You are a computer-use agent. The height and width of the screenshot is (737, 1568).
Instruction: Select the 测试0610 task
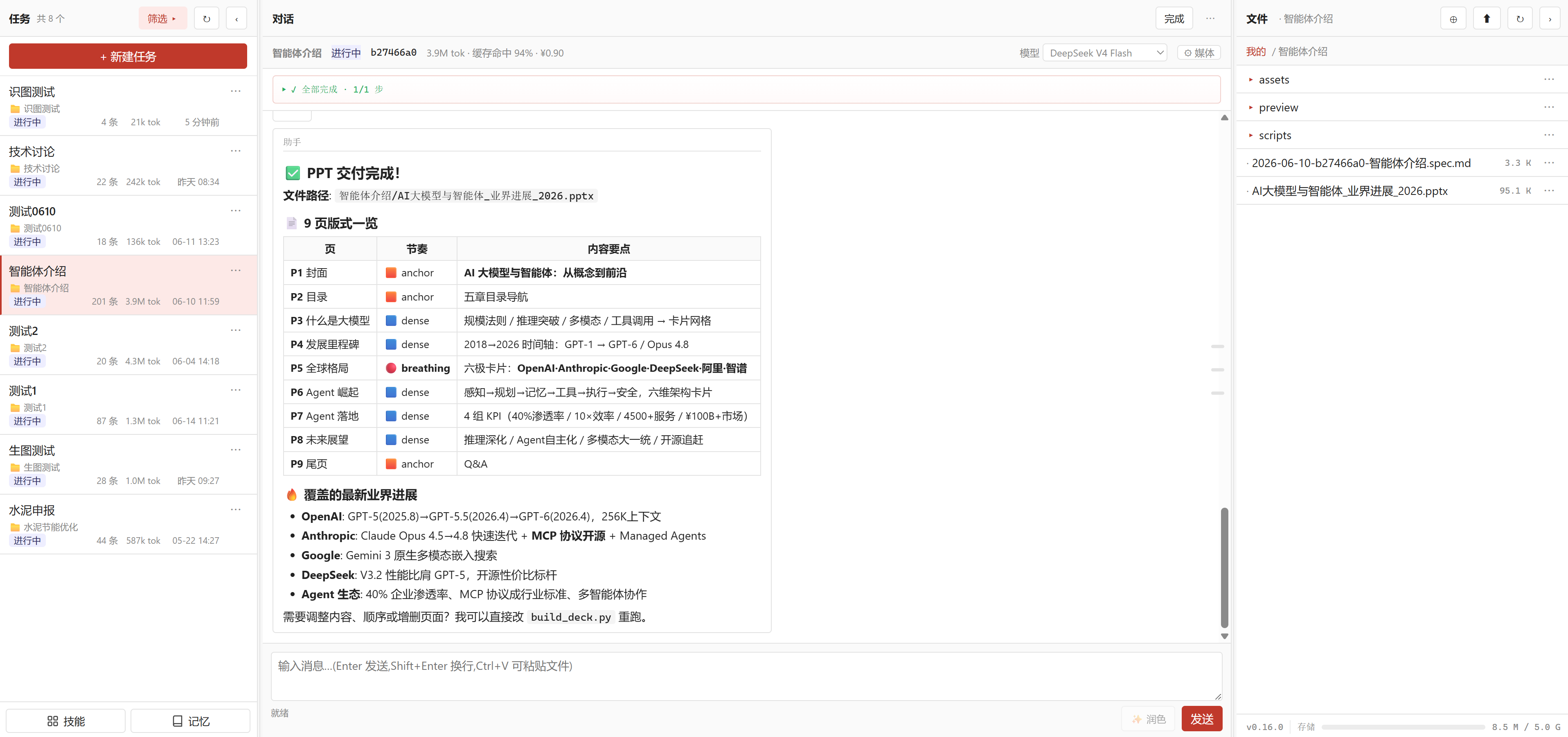tap(128, 225)
